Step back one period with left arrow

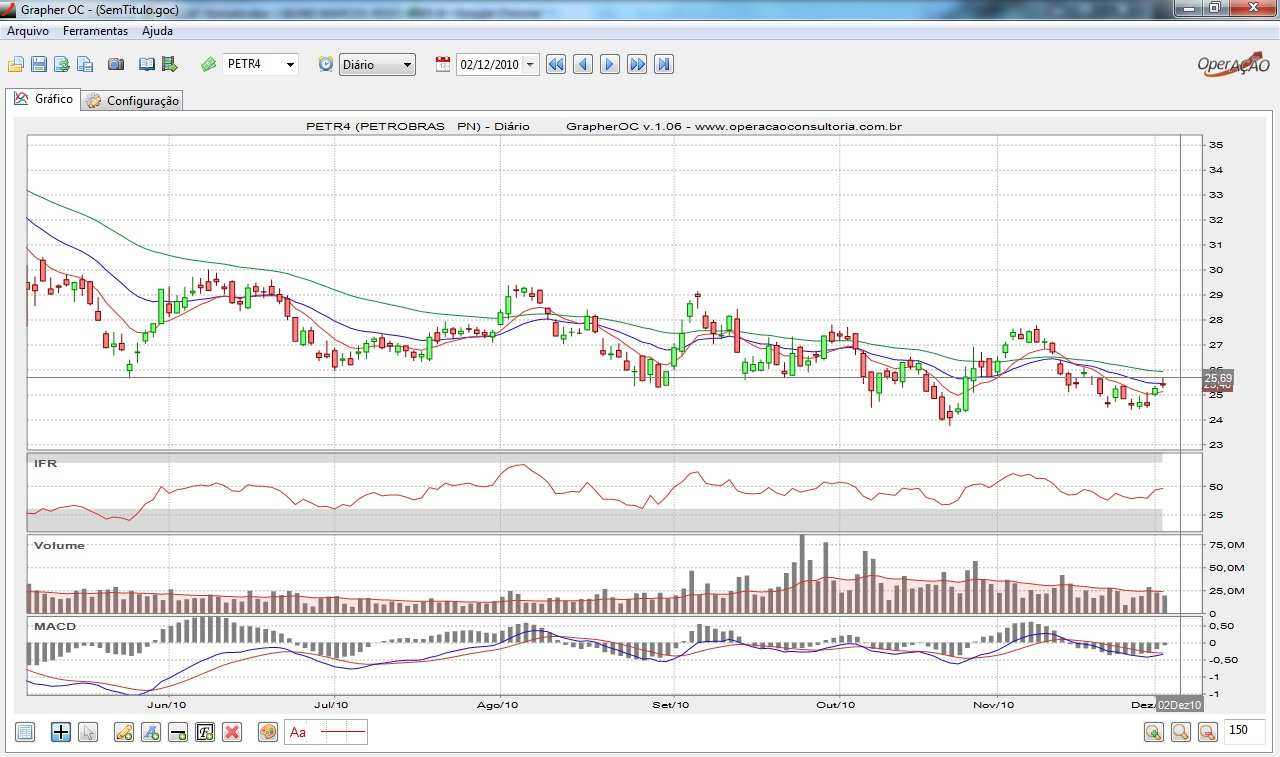583,64
